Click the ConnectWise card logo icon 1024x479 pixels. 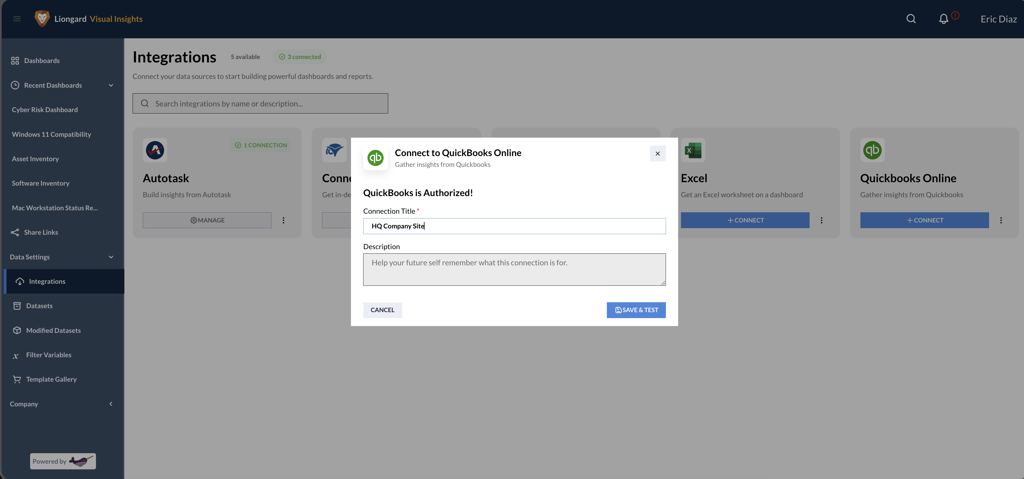(334, 150)
